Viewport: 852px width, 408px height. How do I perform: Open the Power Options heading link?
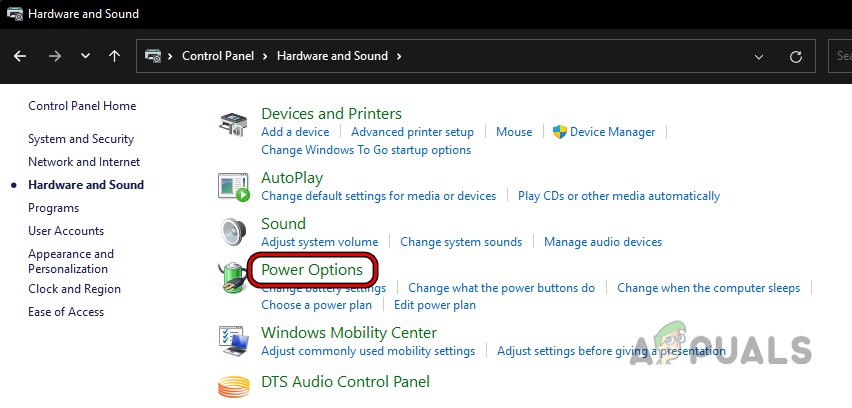[312, 270]
